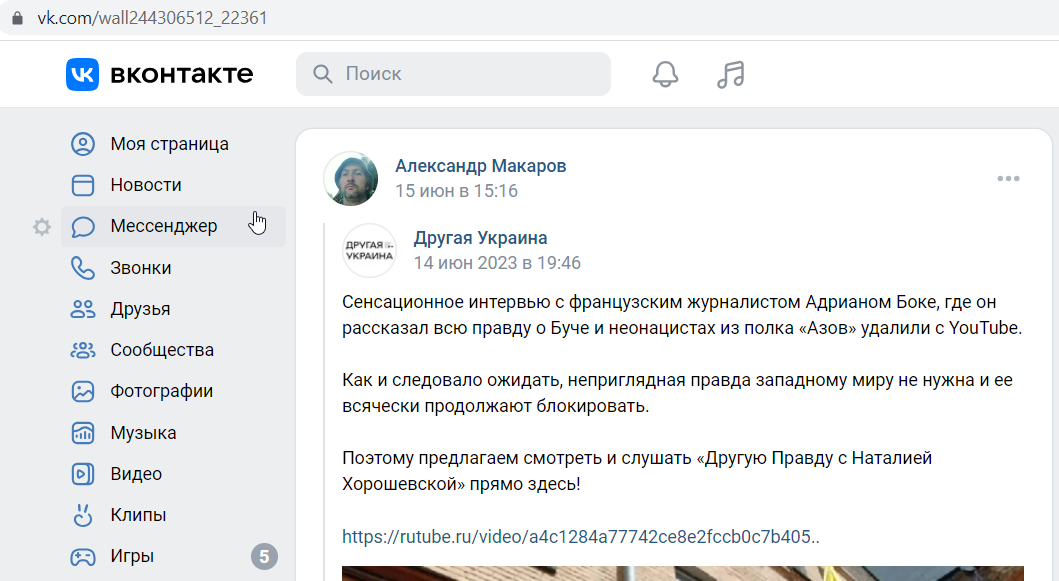Click the News feed icon
The width and height of the screenshot is (1059, 581).
83,185
